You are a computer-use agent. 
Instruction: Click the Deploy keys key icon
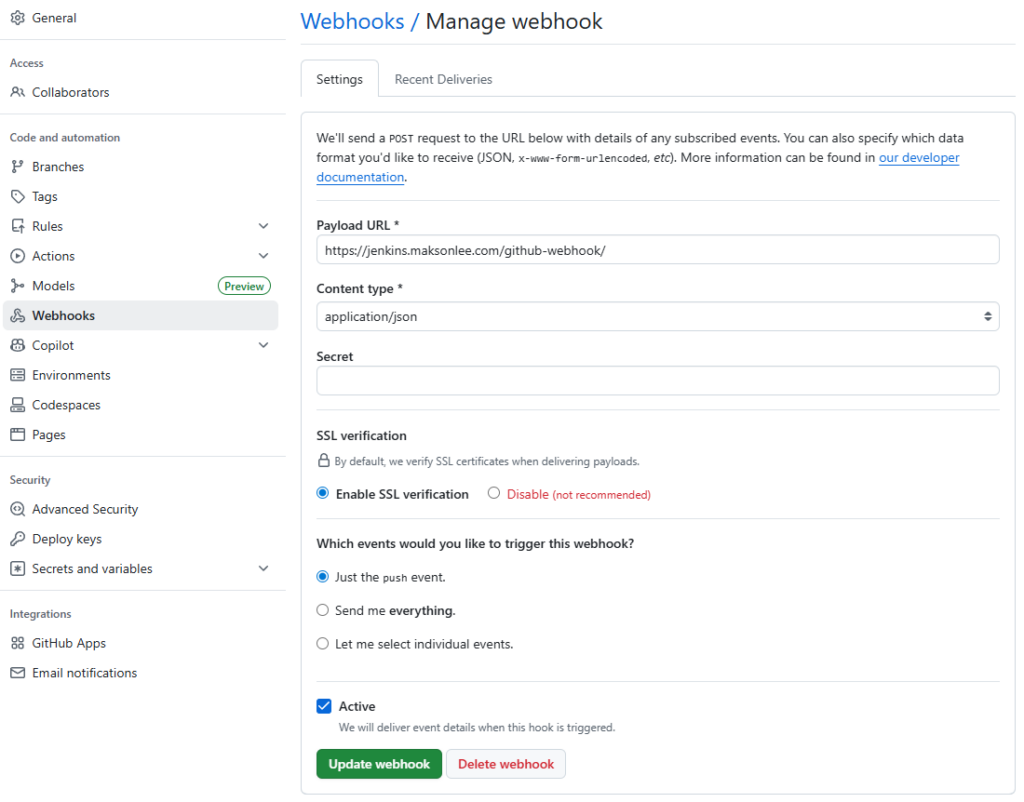coord(17,539)
